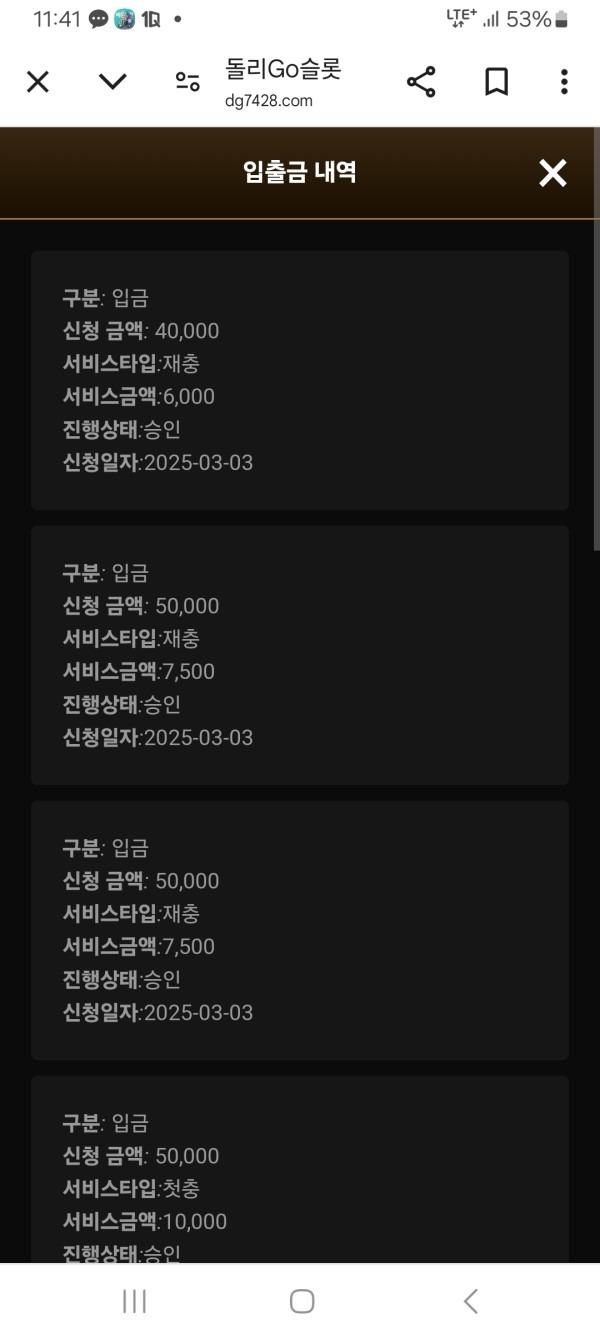Collapse the page with the down chevron
Image resolution: width=600 pixels, height=1338 pixels.
(x=112, y=81)
